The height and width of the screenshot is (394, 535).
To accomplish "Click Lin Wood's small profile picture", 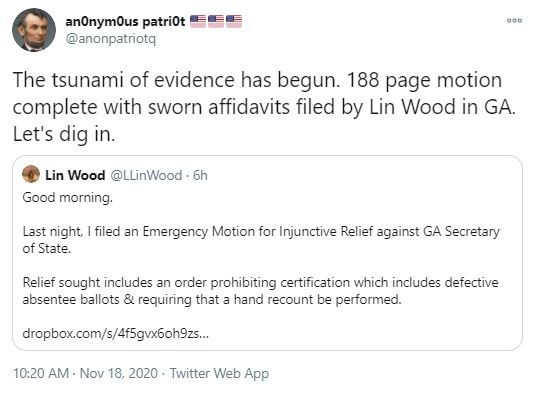I will point(31,174).
